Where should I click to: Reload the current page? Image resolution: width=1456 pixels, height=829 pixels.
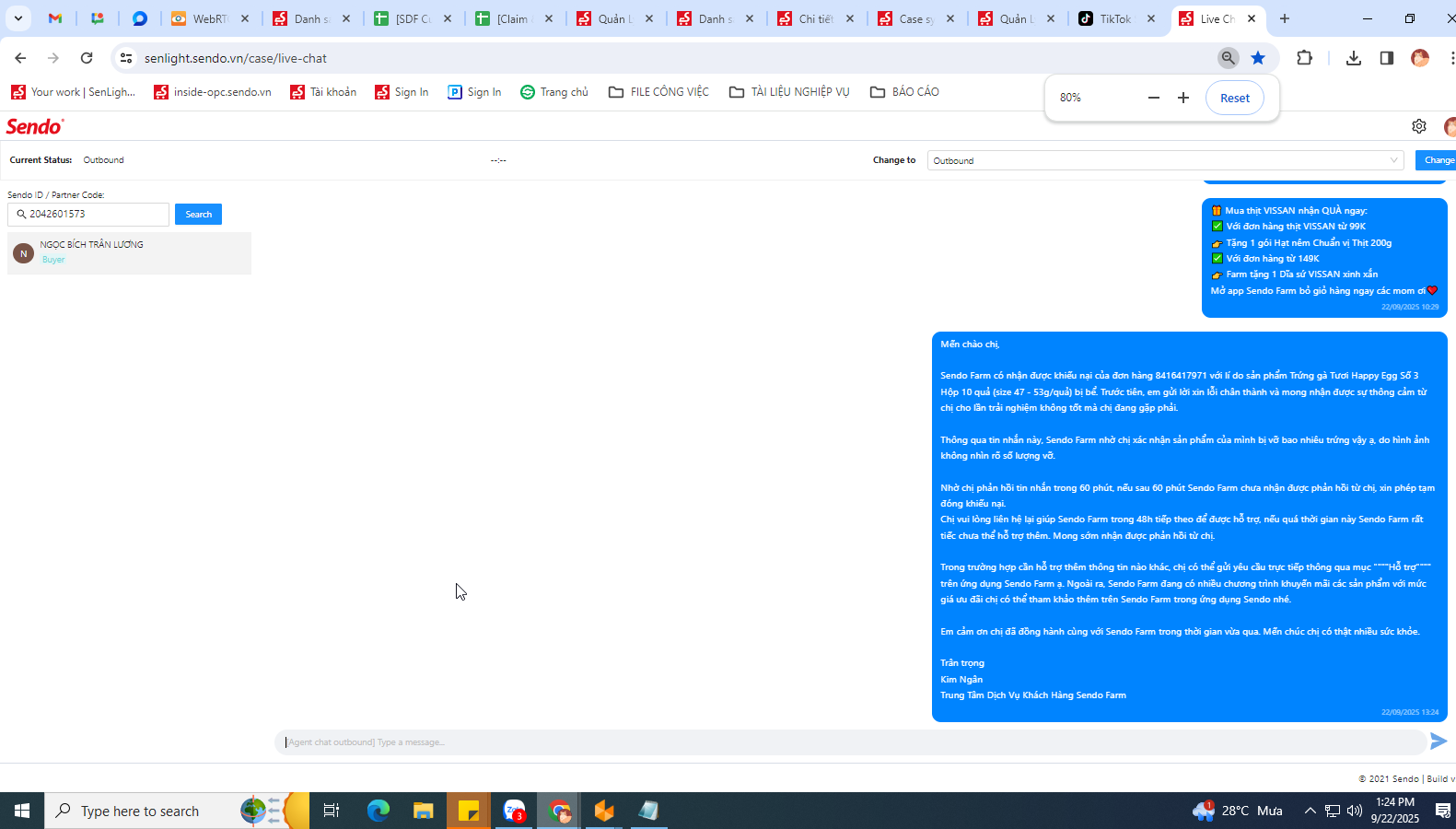(87, 58)
